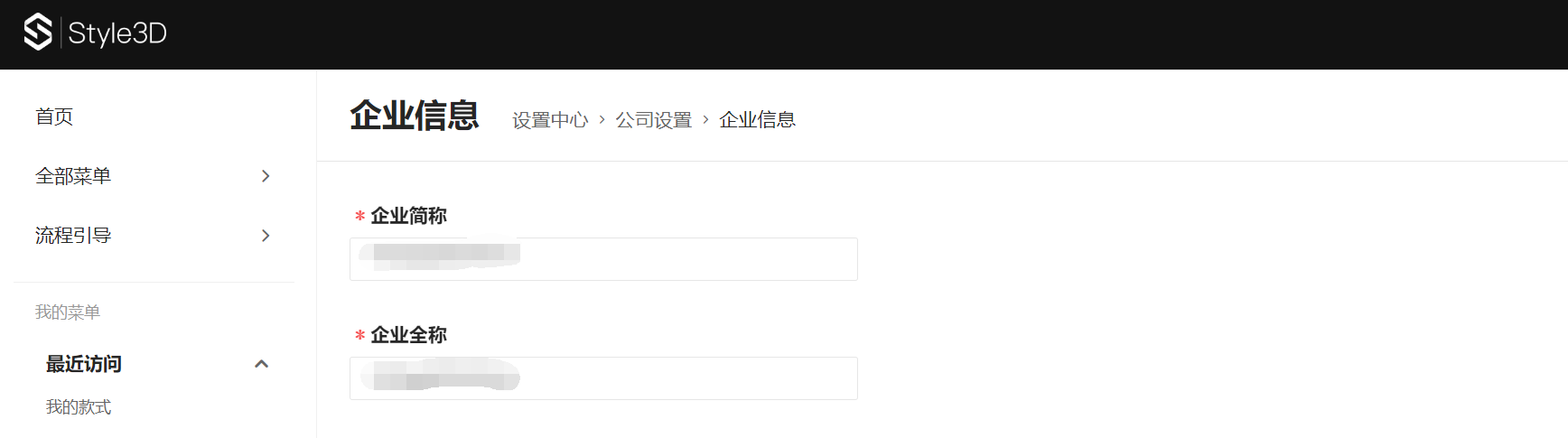Focus the 企业简称 input field
1568x438 pixels.
[603, 259]
